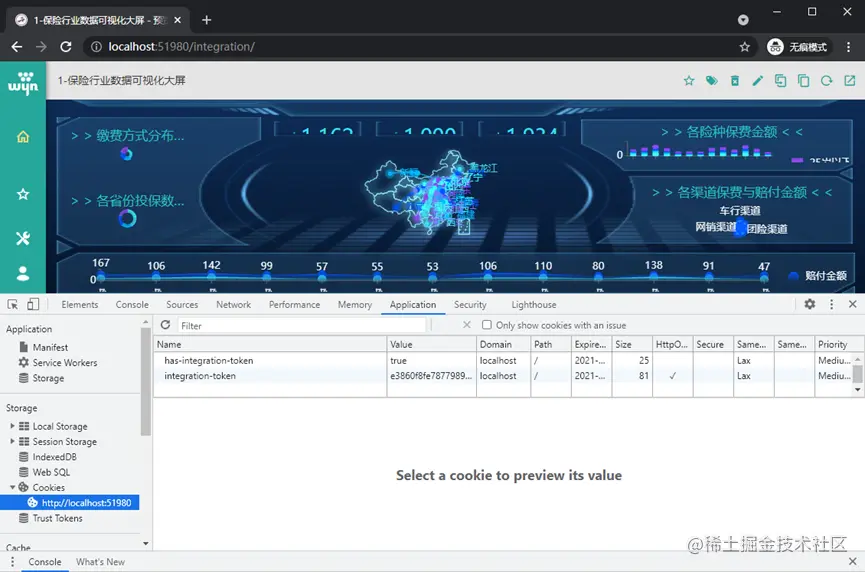Open the DevTools customize three-dot menu
The width and height of the screenshot is (865, 572).
click(831, 304)
